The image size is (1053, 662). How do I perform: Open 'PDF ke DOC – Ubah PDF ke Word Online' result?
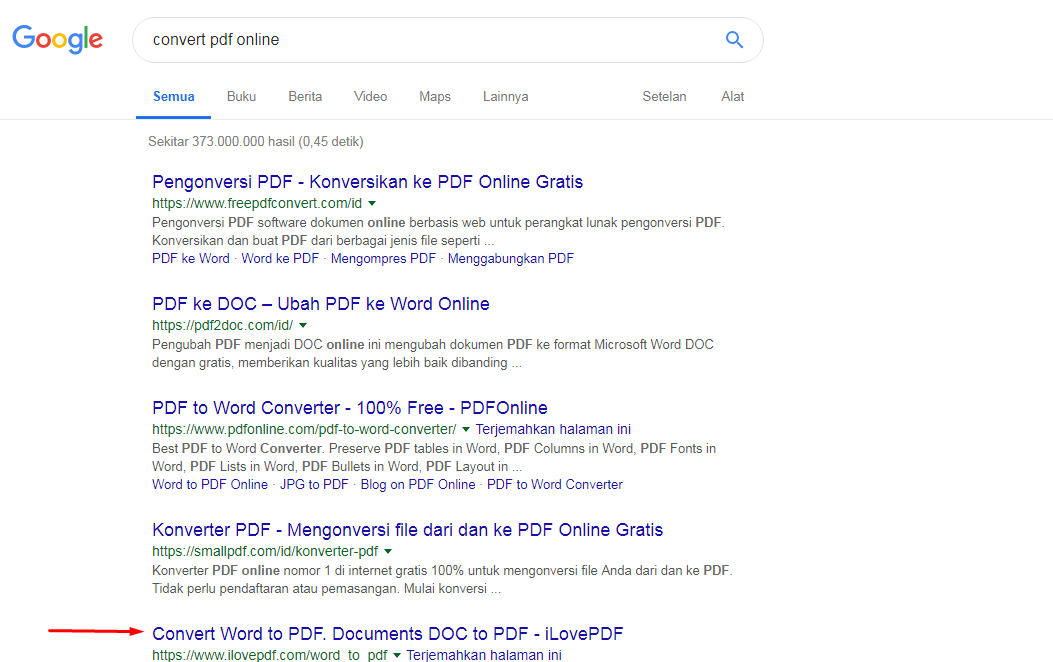(320, 304)
